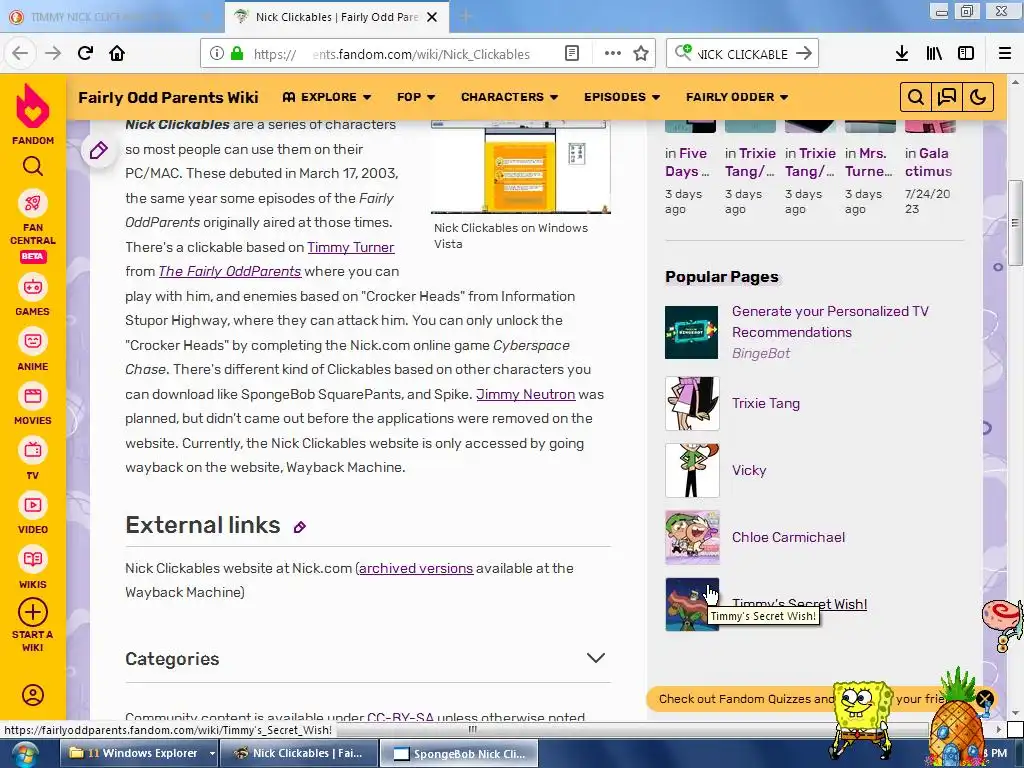The image size is (1024, 768).
Task: Open Trixie Tang popular page
Action: tap(765, 403)
